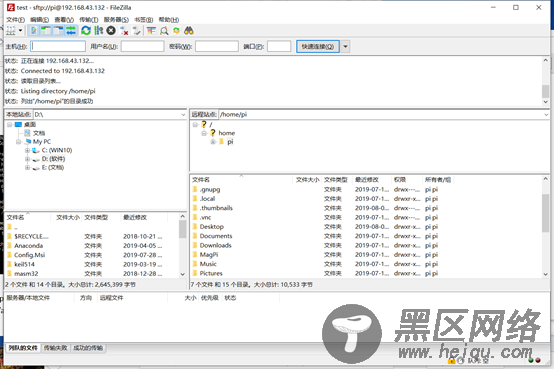Toggle synchronized browsing
554x369 pixels.
(176, 31)
